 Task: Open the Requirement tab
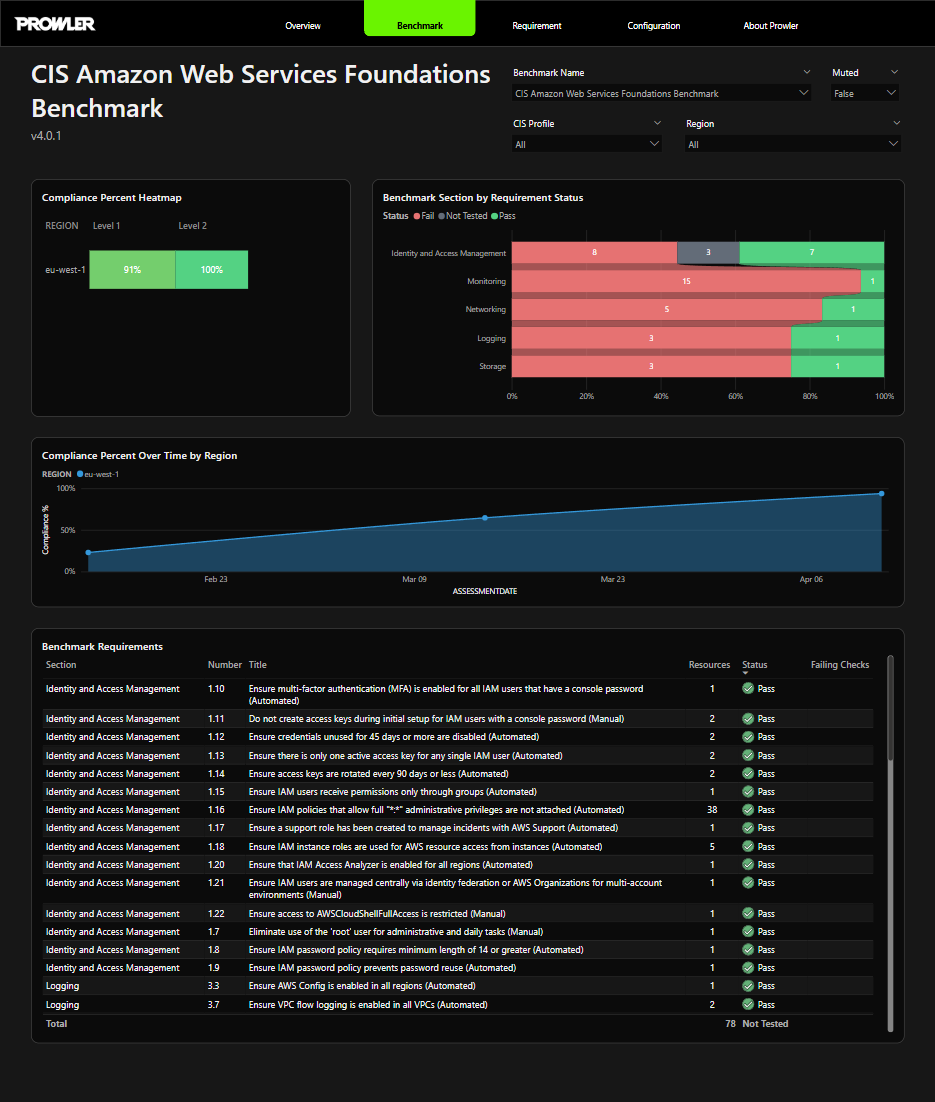point(536,25)
